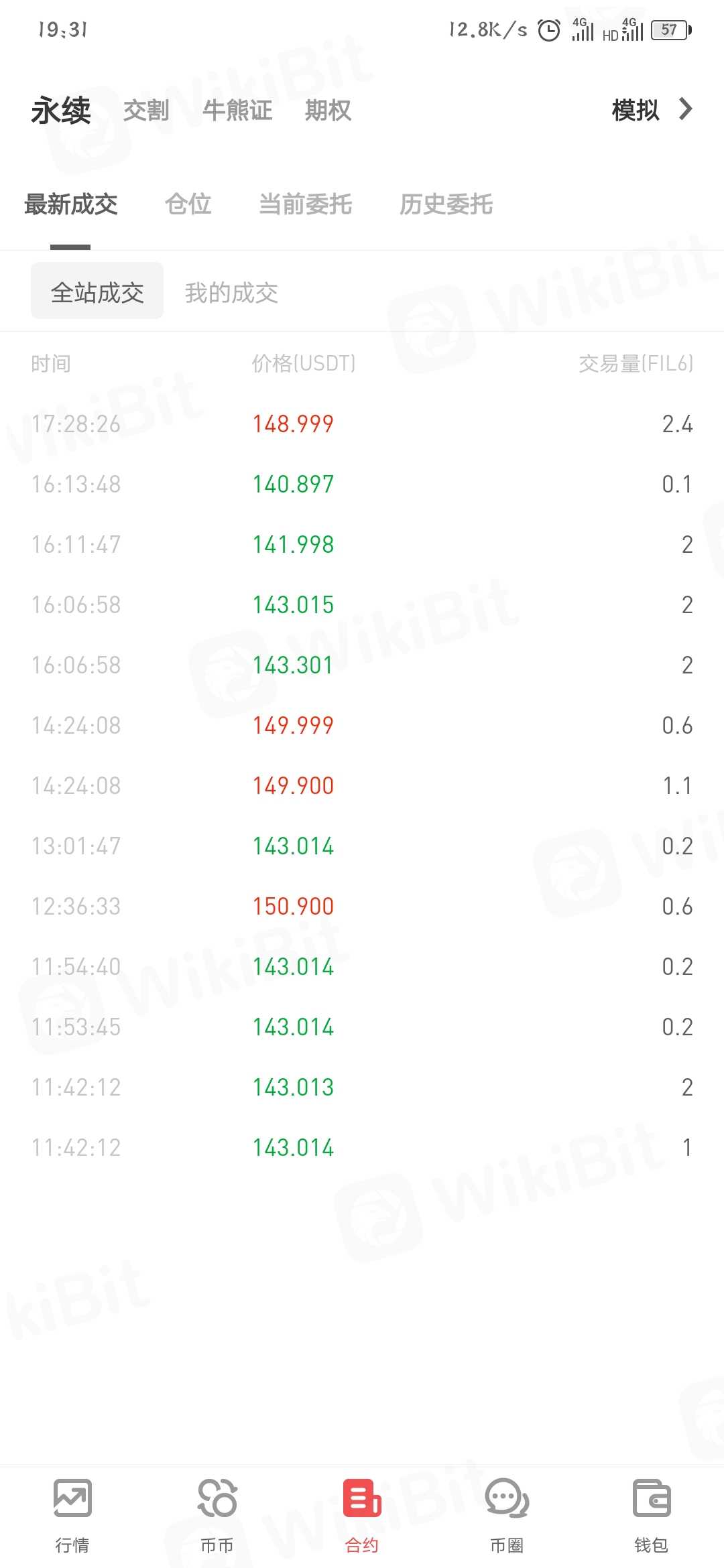Go to the 期权 options tab
This screenshot has height=1568, width=724.
(x=328, y=111)
